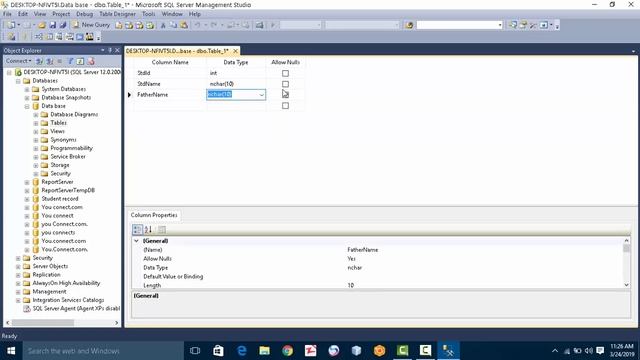Open Microsoft Edge from the taskbar
Viewport: 640px width, 360px height.
[242, 351]
